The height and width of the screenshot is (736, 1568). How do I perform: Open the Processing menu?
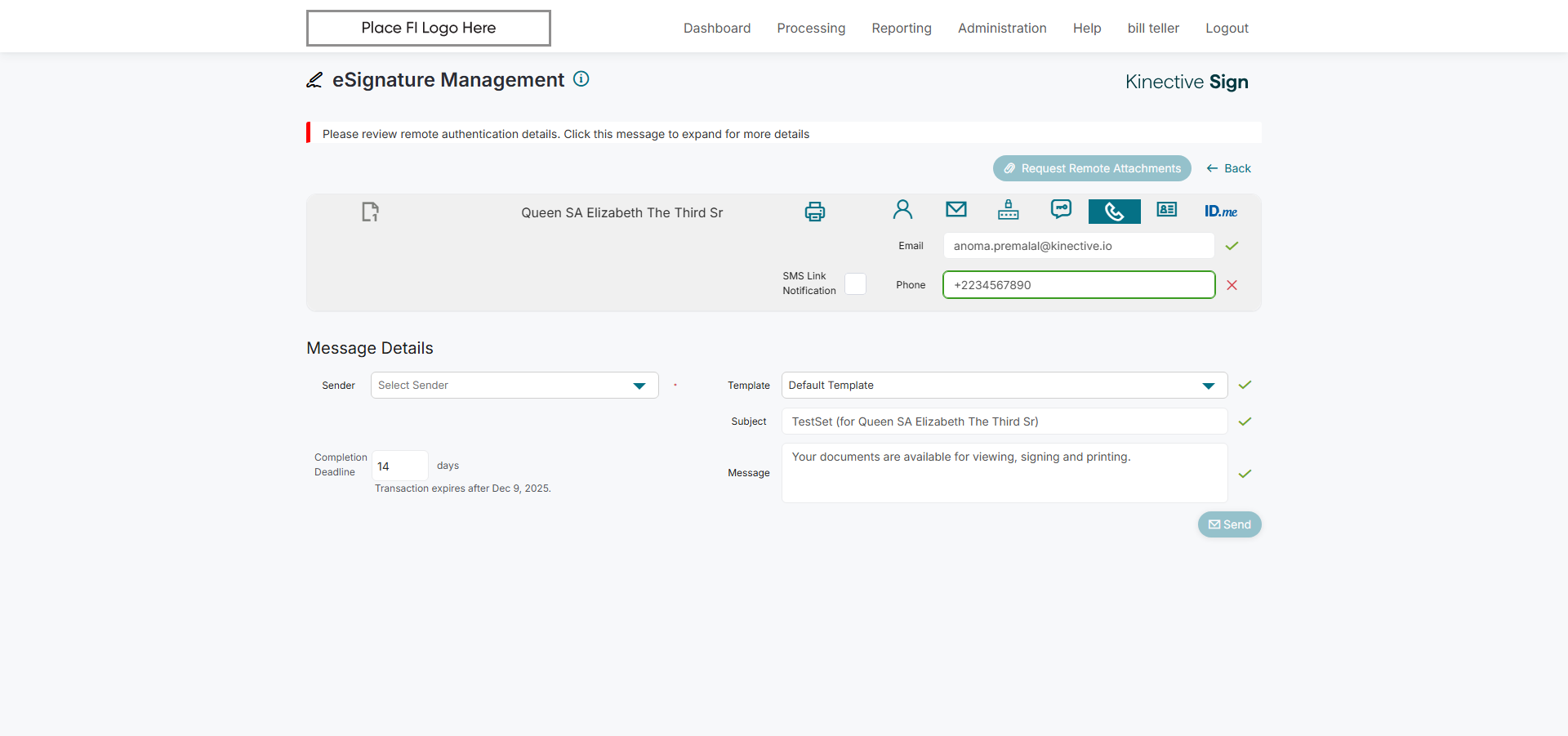(811, 28)
